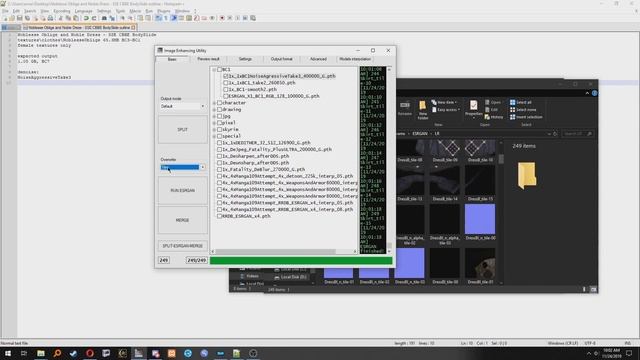Expand the pixel model folder
This screenshot has width=640, height=360.
point(214,123)
